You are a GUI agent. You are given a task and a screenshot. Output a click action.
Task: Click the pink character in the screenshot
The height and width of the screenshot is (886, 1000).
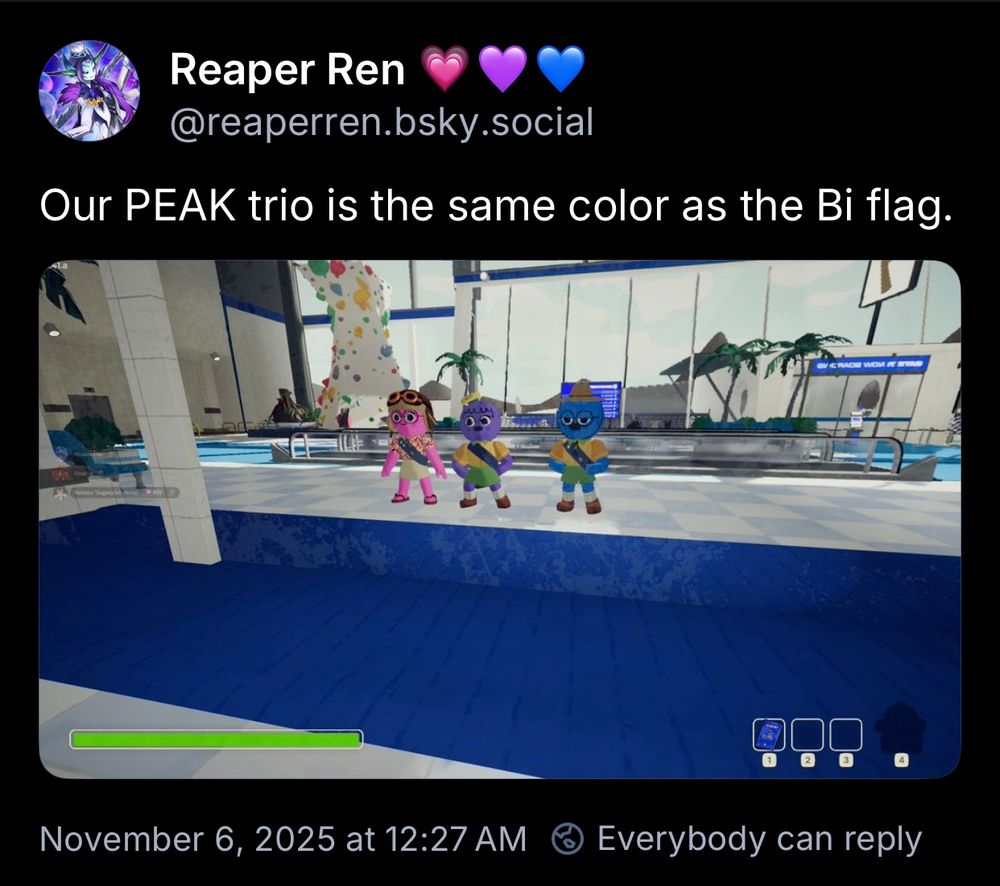[413, 447]
